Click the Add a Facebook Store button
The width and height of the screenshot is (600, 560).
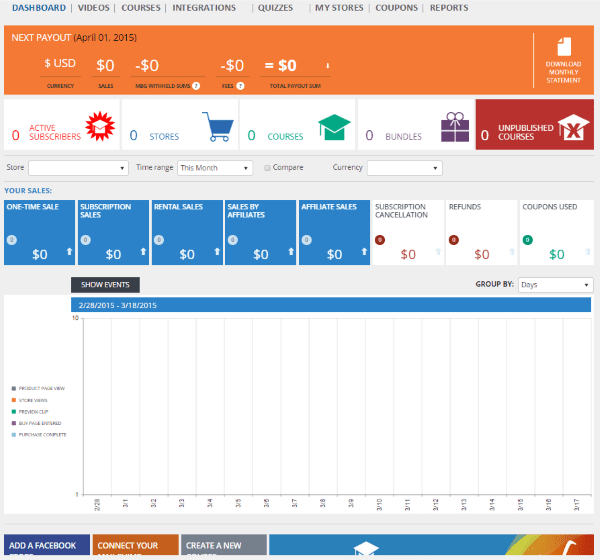46,547
